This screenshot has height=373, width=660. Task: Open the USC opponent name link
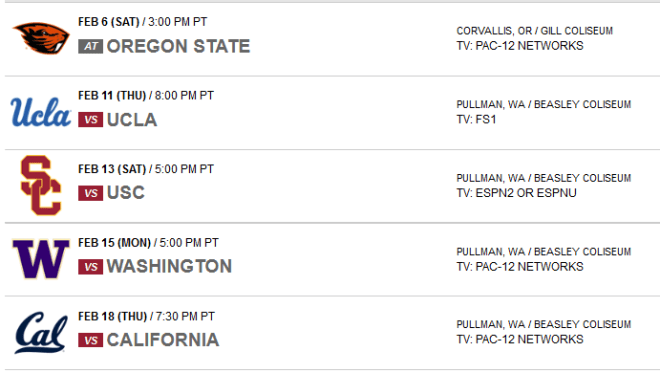[x=126, y=193]
